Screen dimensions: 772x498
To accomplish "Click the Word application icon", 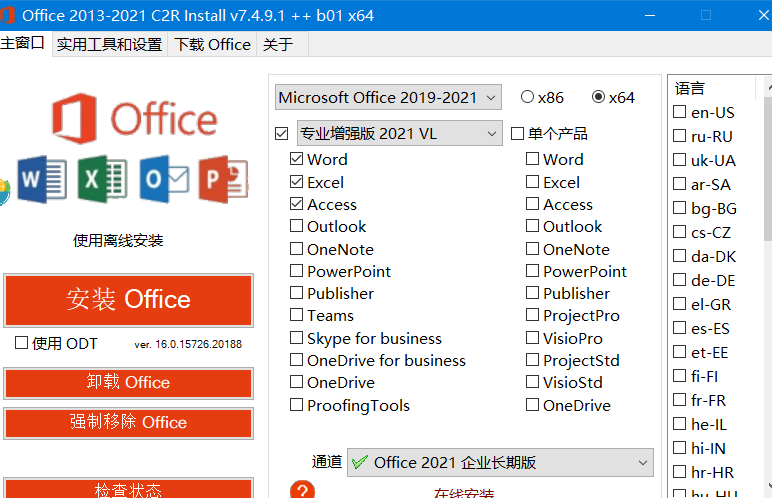I will coord(42,179).
